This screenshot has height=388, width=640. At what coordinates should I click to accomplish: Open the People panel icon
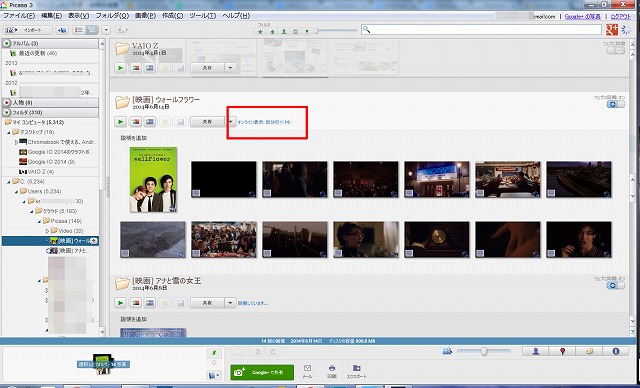click(x=536, y=351)
